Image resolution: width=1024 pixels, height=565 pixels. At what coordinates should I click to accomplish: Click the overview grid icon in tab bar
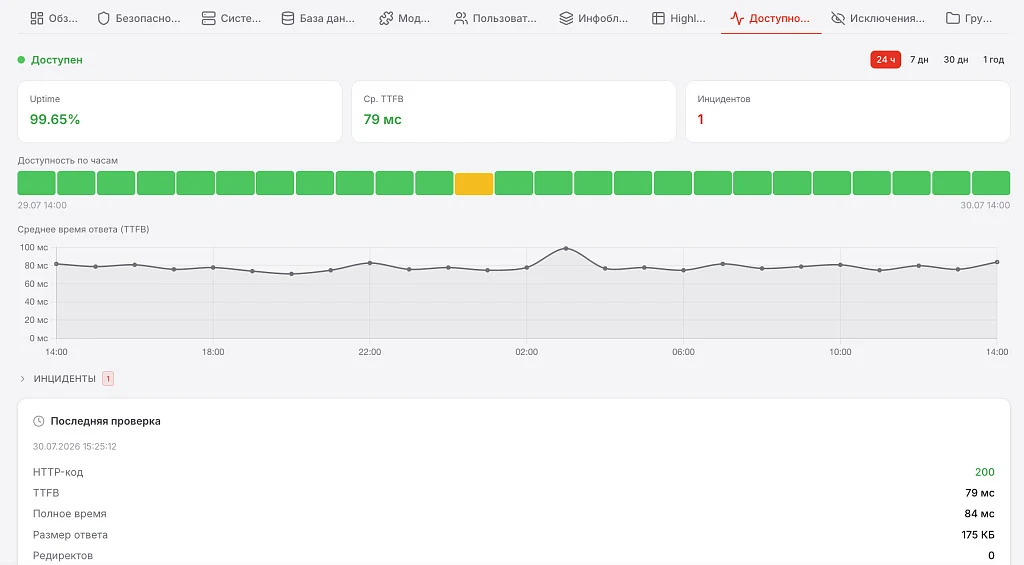point(37,18)
